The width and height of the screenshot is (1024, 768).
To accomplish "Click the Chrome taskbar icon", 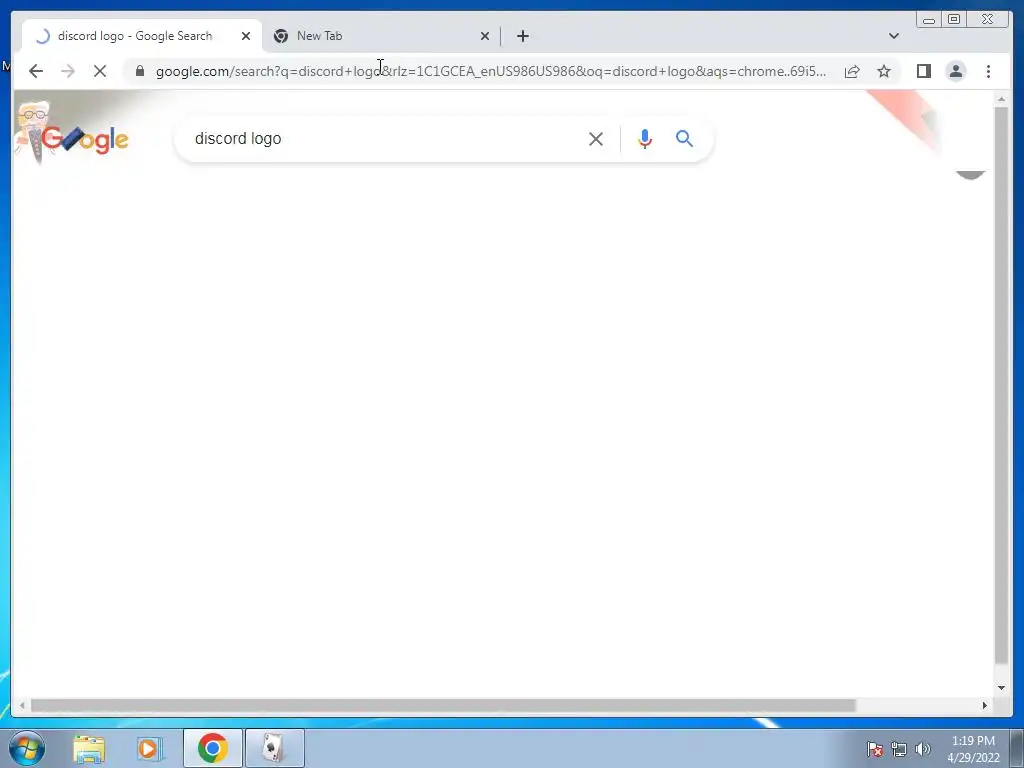I will [212, 748].
